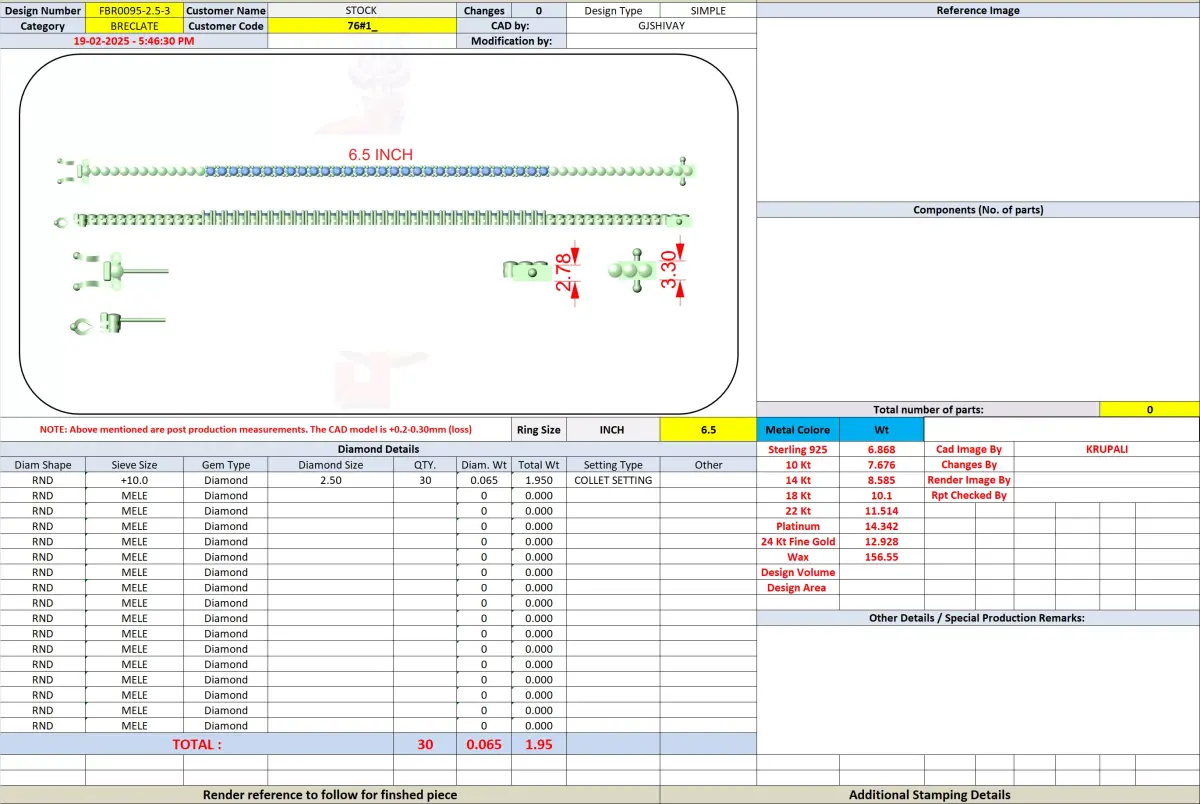Select the 6.868 weight value
Image resolution: width=1200 pixels, height=804 pixels.
click(x=881, y=449)
